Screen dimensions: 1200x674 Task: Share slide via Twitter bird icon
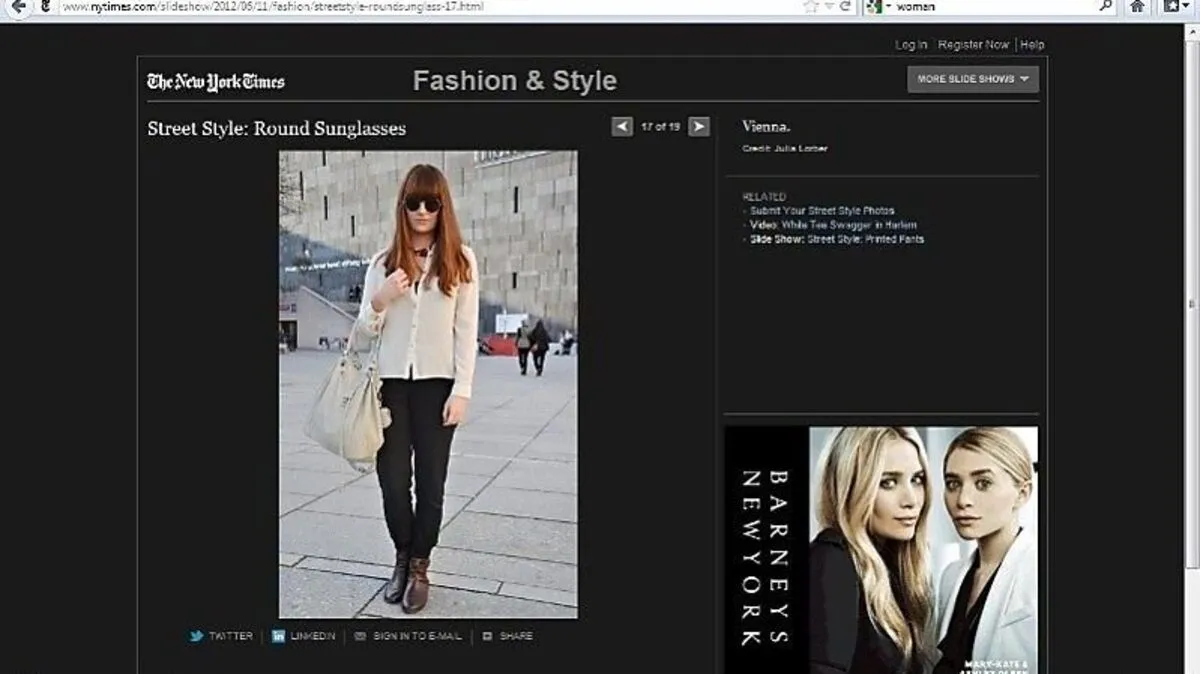[x=197, y=636]
